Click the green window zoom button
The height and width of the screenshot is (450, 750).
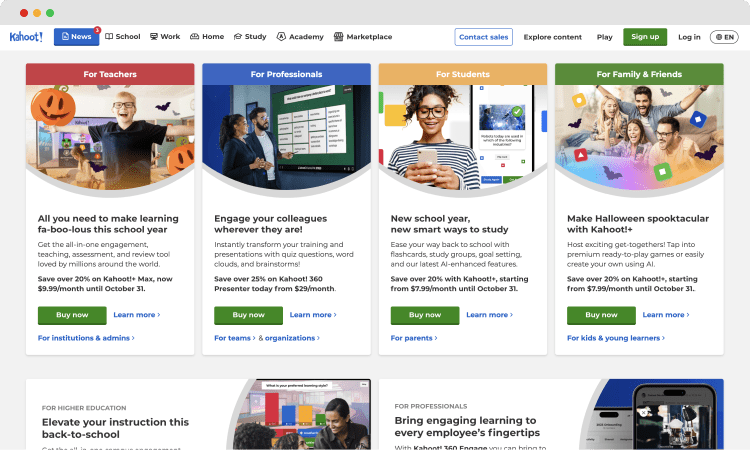click(50, 13)
